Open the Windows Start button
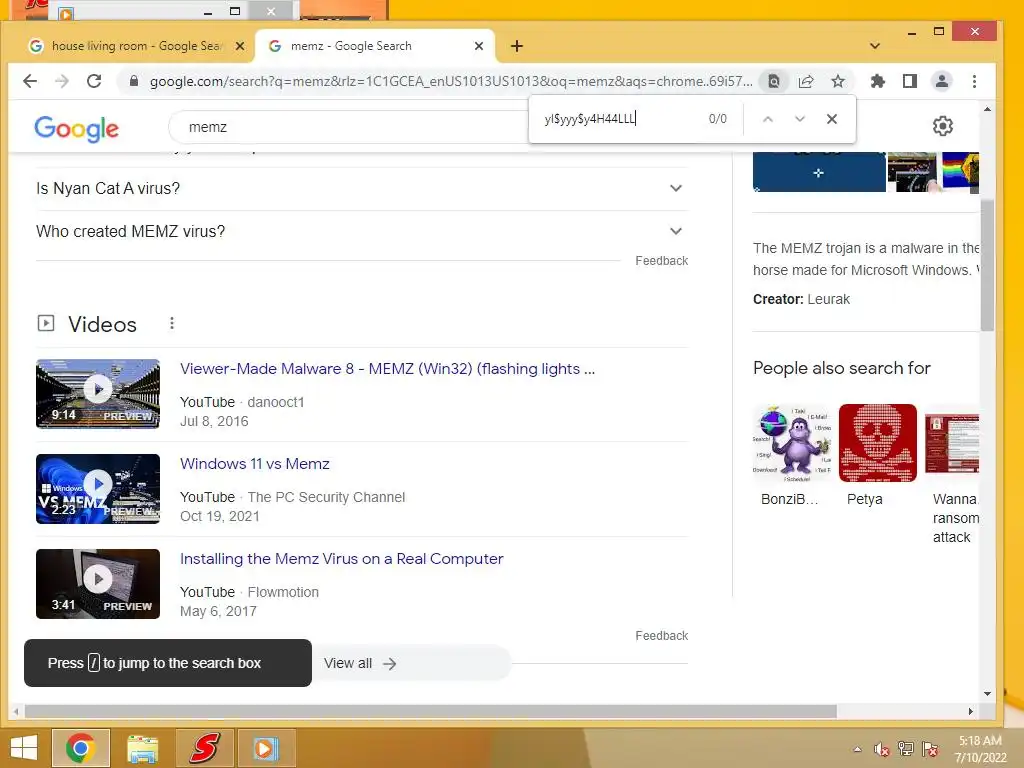The height and width of the screenshot is (768, 1024). pyautogui.click(x=24, y=748)
